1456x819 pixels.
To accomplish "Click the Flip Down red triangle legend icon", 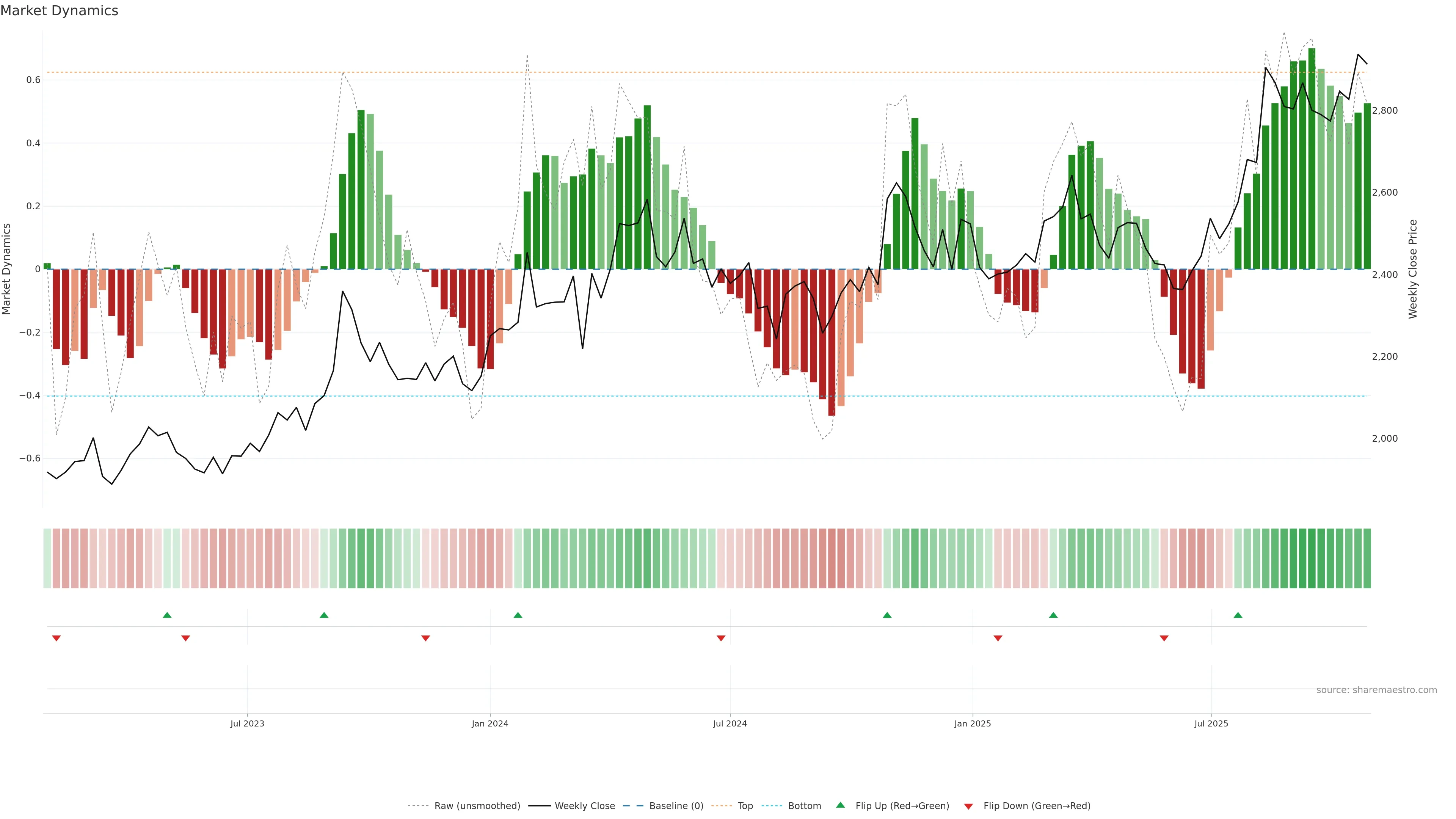I will 968,806.
